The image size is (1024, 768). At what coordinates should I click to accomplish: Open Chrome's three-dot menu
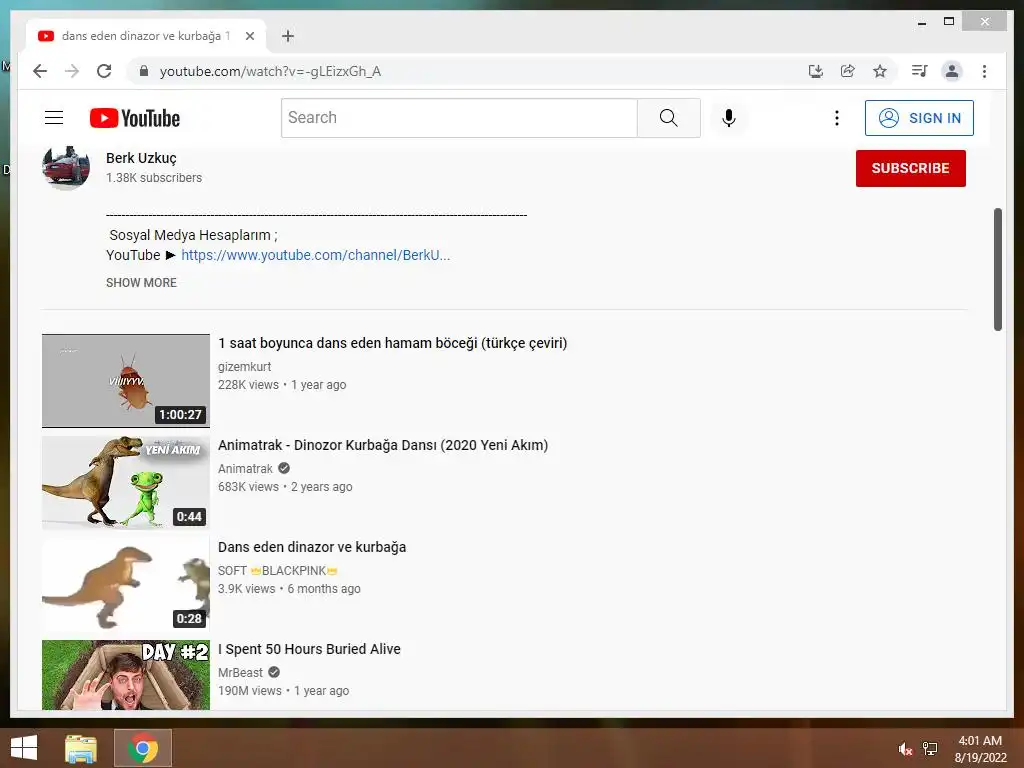coord(984,71)
